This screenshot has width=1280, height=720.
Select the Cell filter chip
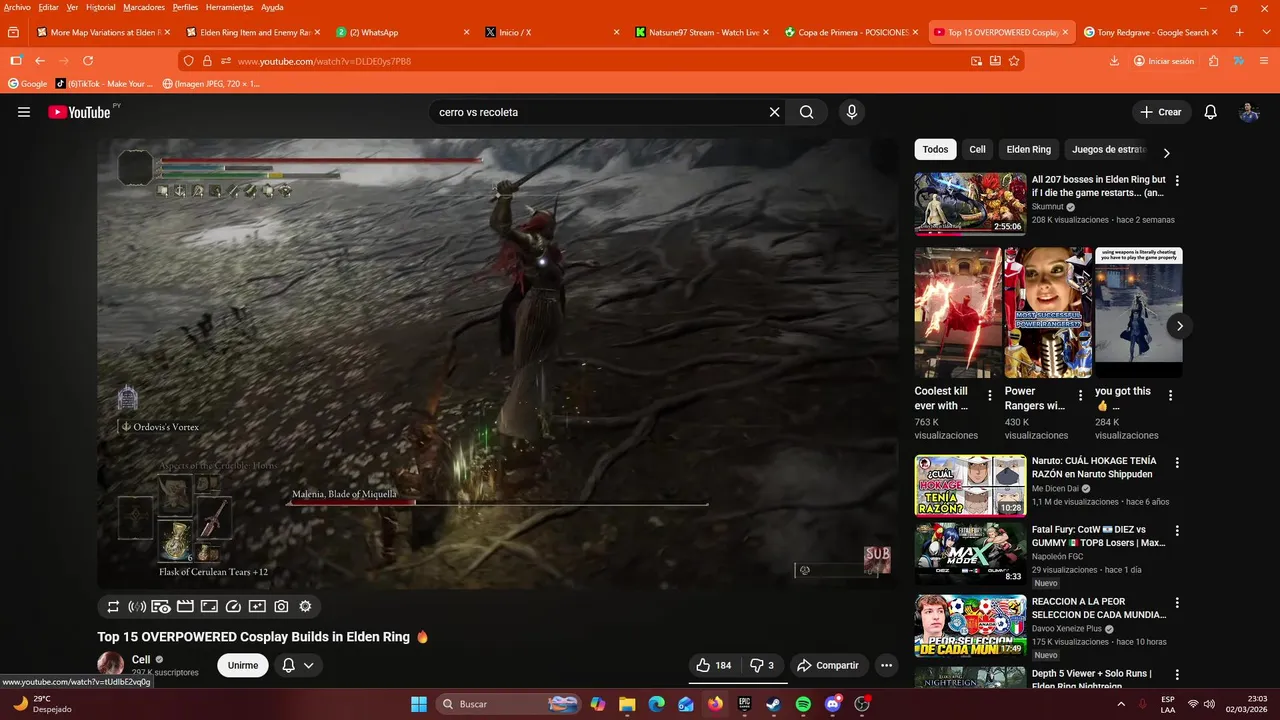coord(977,150)
